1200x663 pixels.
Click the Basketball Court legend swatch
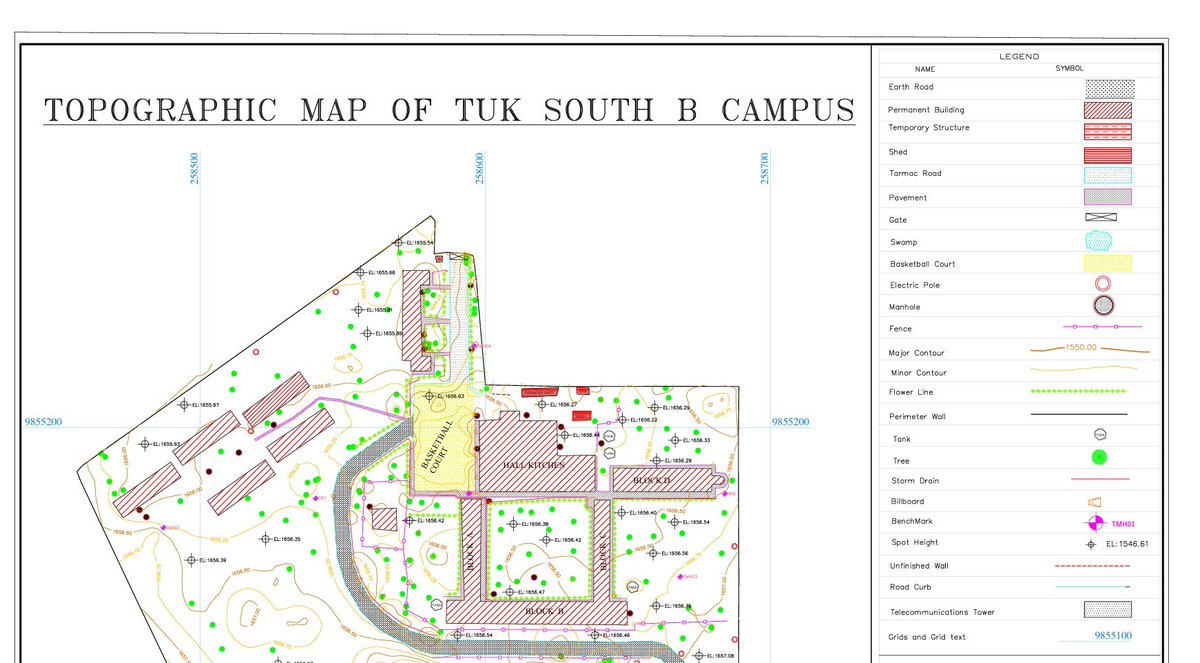pyautogui.click(x=1109, y=263)
